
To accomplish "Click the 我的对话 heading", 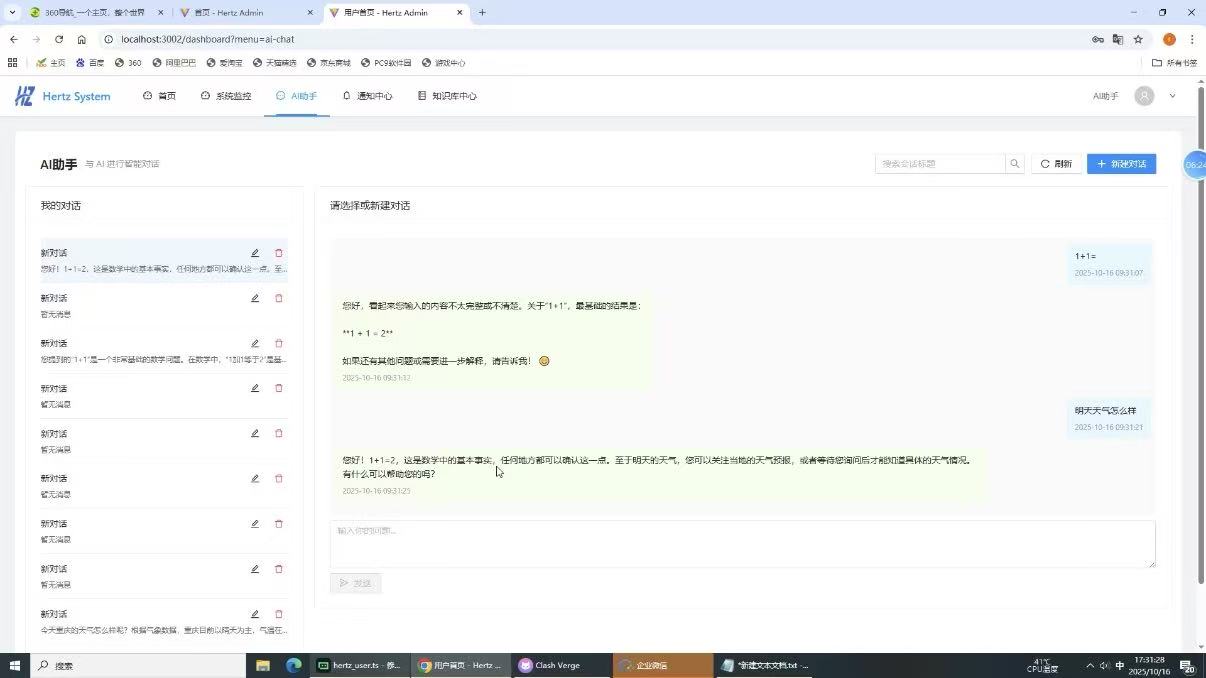I will (x=61, y=205).
